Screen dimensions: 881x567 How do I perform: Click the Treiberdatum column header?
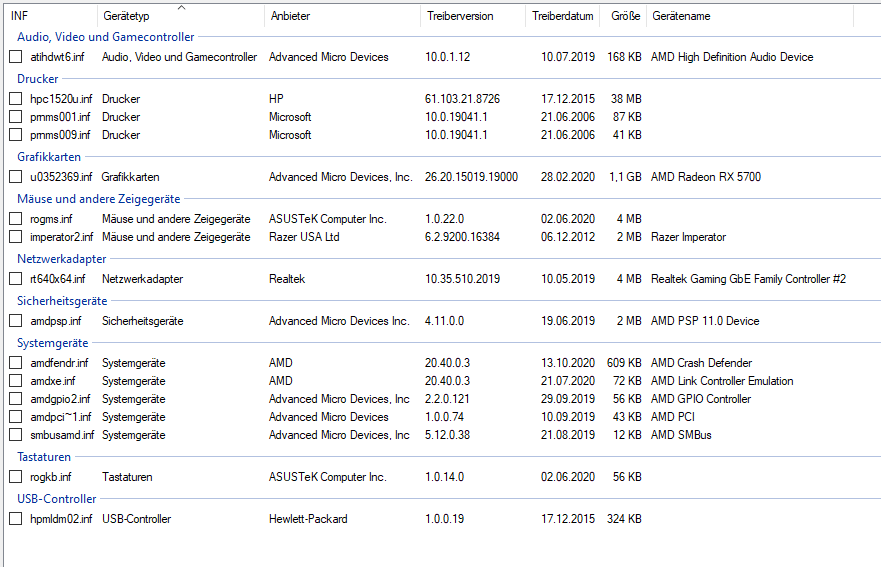(562, 17)
